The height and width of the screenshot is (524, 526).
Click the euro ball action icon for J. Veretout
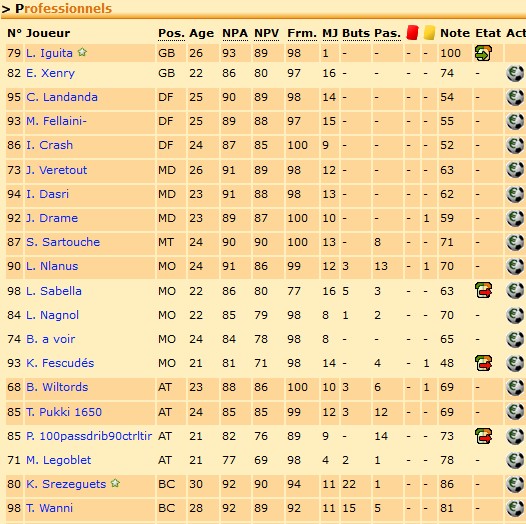point(515,170)
